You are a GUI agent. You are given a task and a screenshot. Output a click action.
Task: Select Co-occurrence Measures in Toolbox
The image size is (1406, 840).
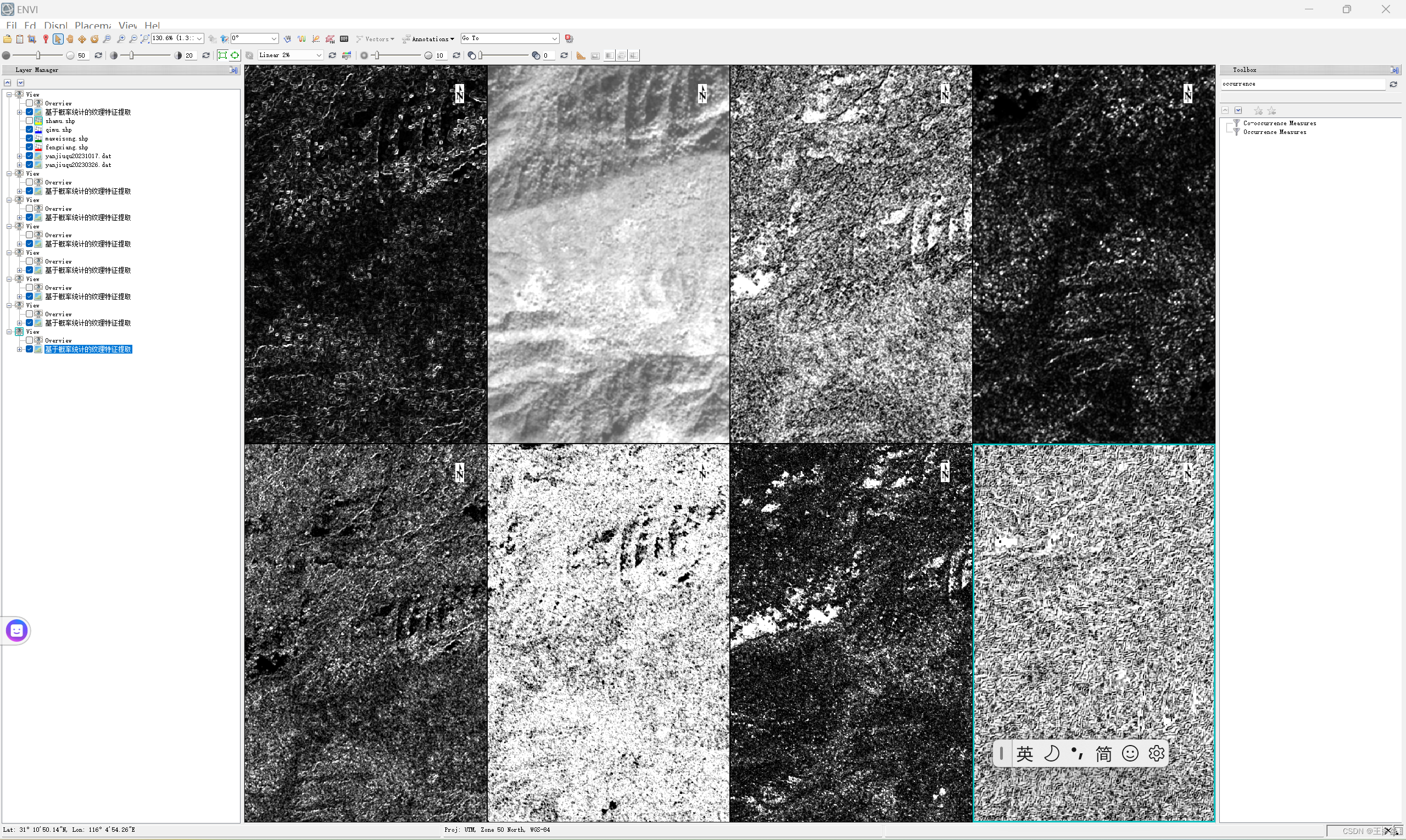point(1279,124)
